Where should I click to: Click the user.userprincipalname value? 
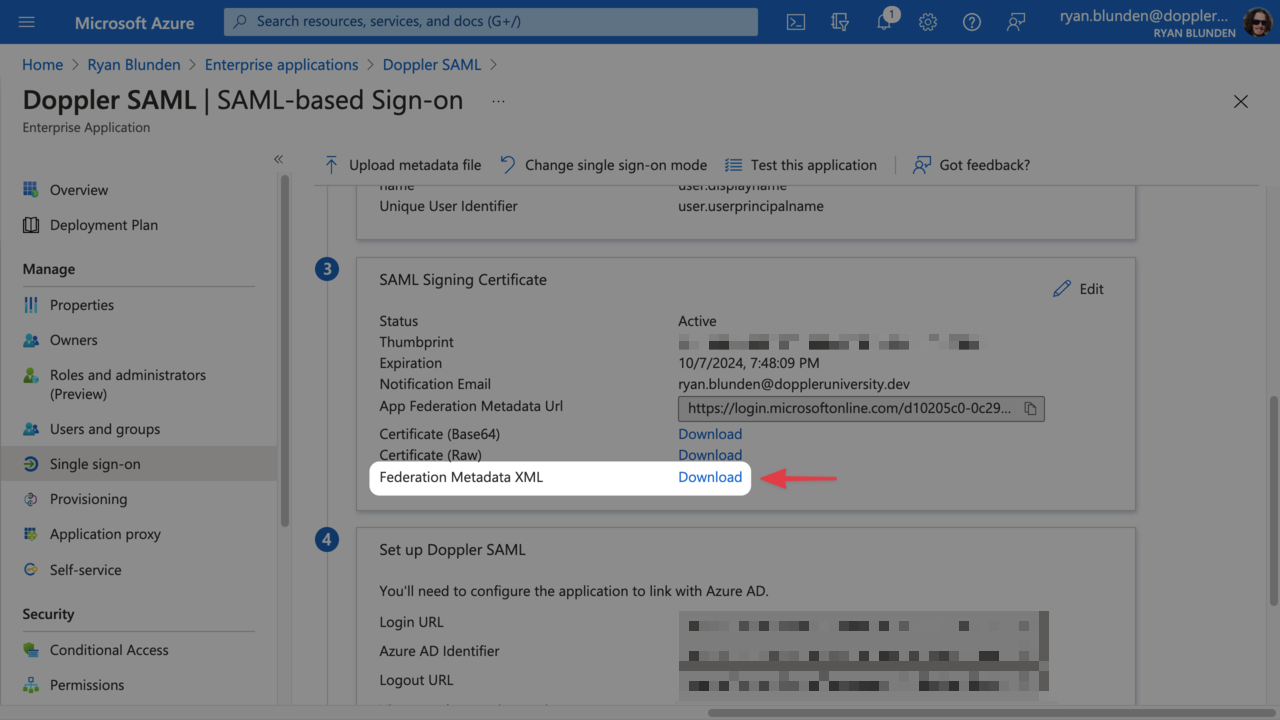click(x=751, y=206)
